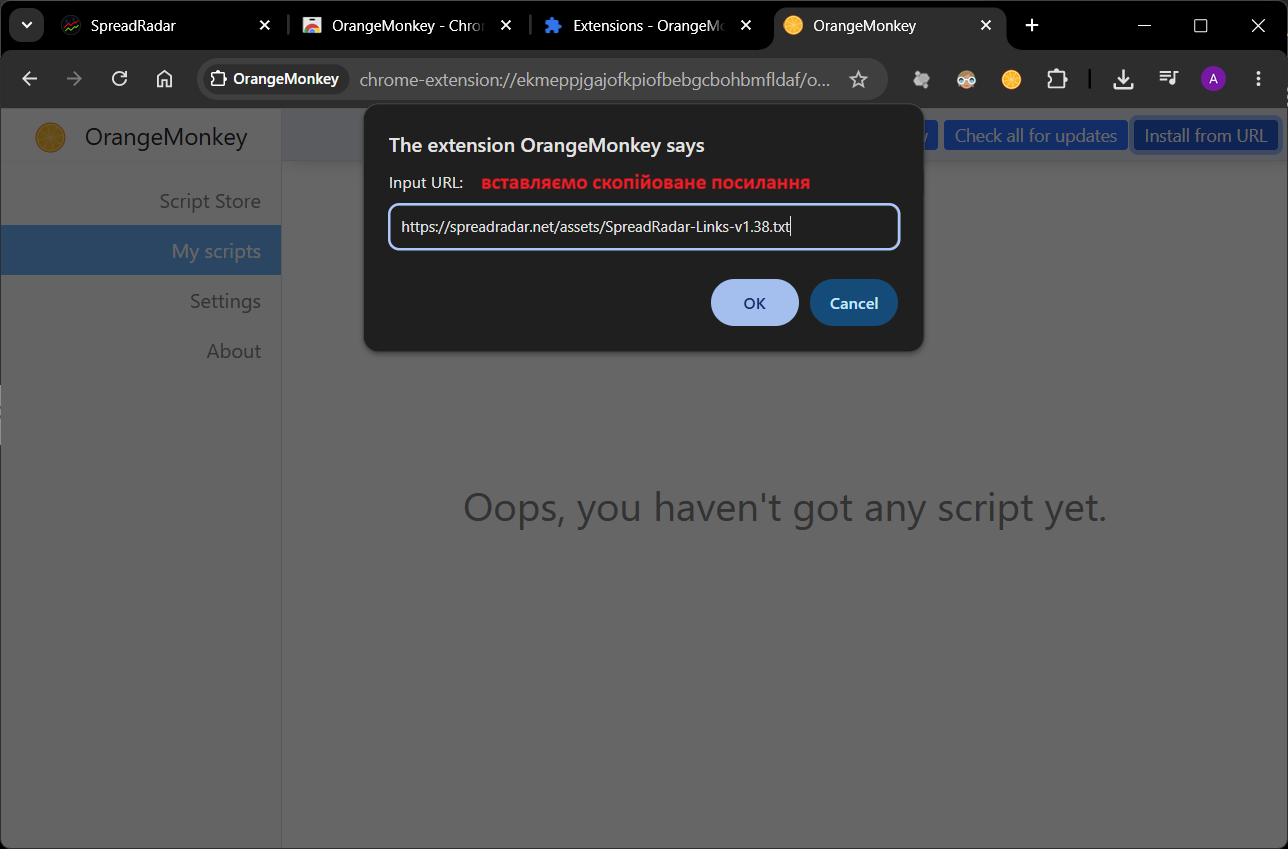Close the Extensions - OrangeMonkey tab

click(745, 26)
